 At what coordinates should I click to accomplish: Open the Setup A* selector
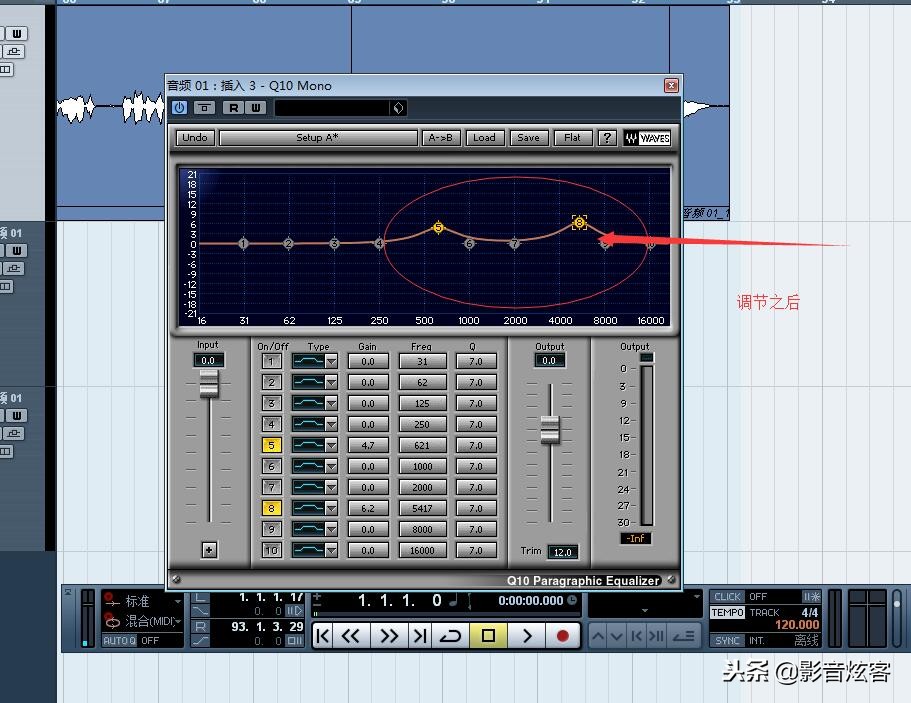pyautogui.click(x=318, y=138)
